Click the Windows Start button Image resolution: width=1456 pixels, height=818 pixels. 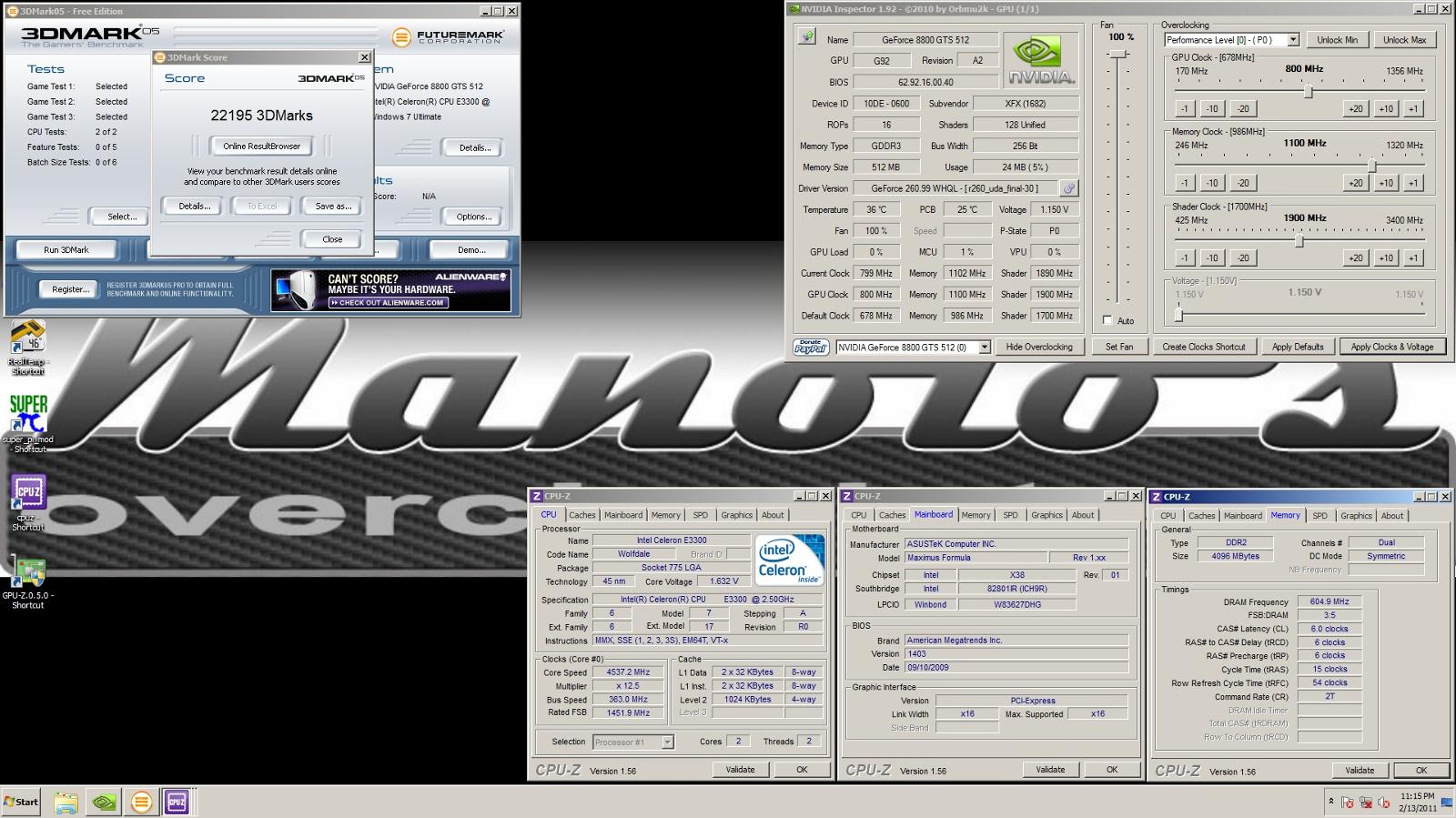(x=21, y=802)
